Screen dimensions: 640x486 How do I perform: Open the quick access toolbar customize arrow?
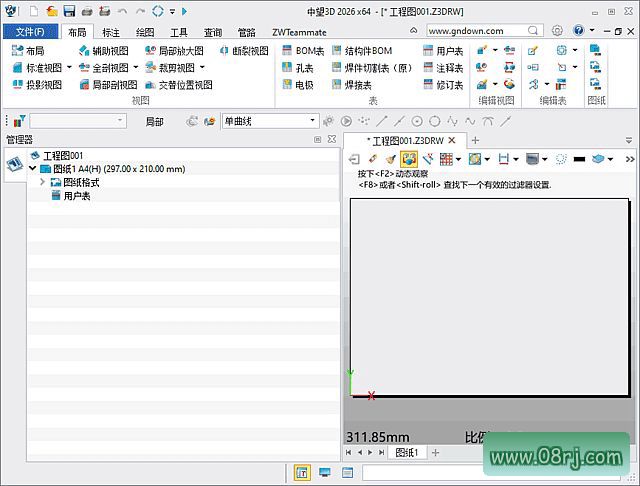pos(173,11)
